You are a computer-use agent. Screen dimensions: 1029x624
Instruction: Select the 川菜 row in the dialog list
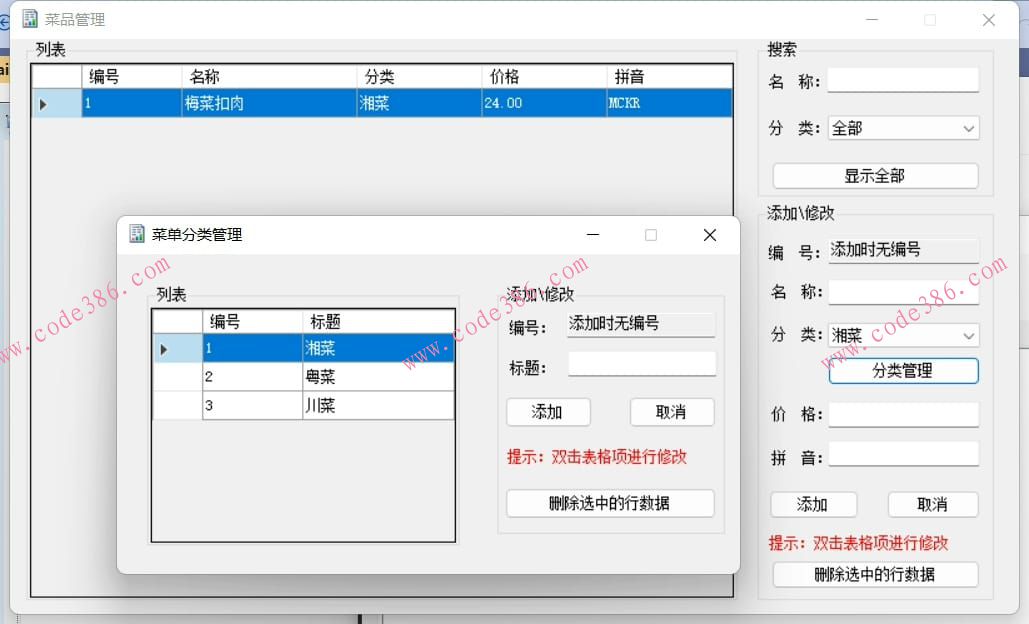click(330, 406)
